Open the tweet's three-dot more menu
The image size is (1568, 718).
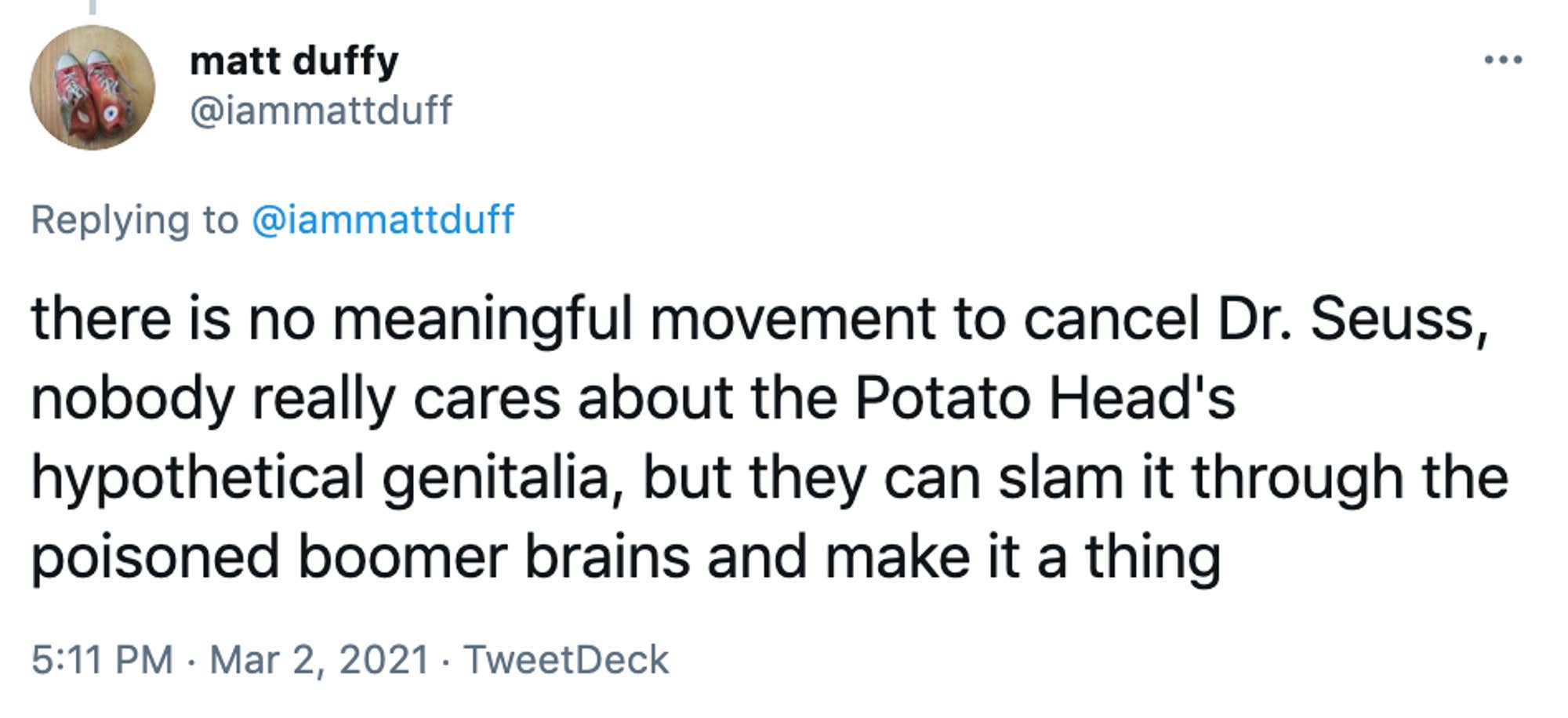[1503, 60]
